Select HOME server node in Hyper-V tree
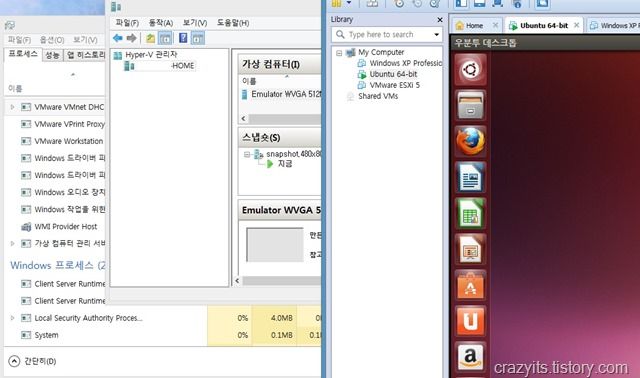The height and width of the screenshot is (378, 640). click(160, 66)
